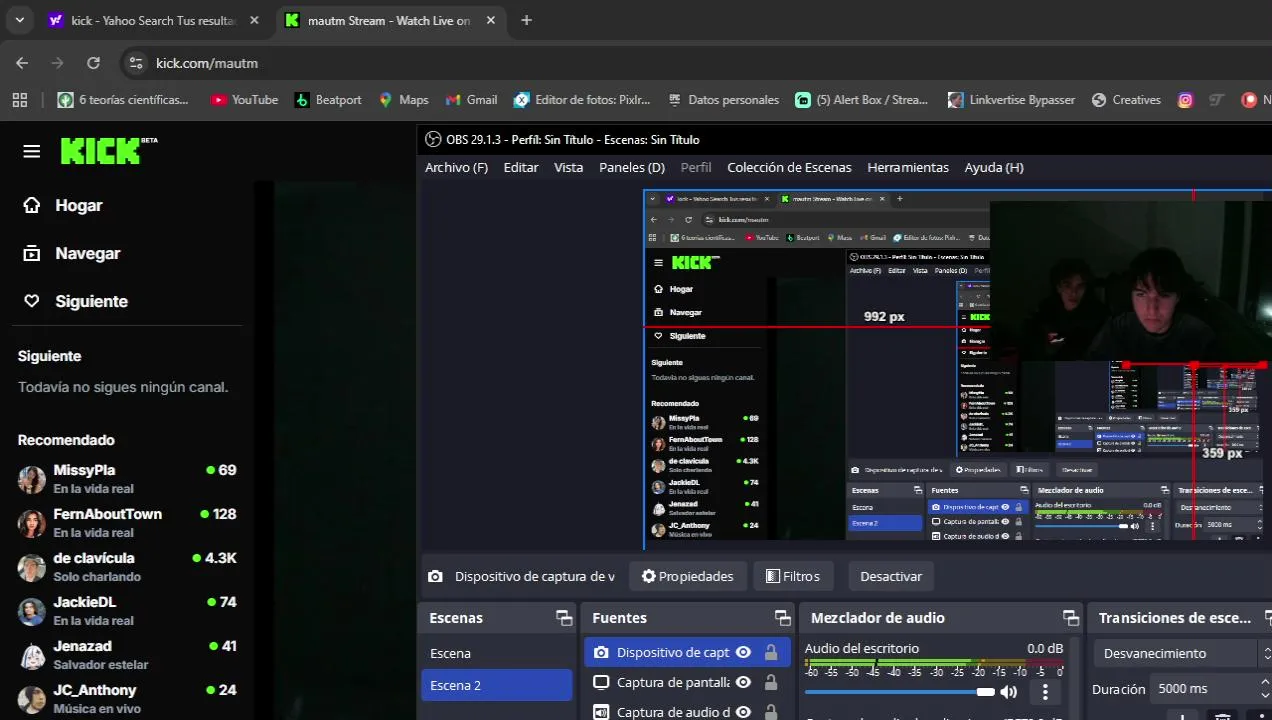Open browser tab search chevron

pos(19,20)
